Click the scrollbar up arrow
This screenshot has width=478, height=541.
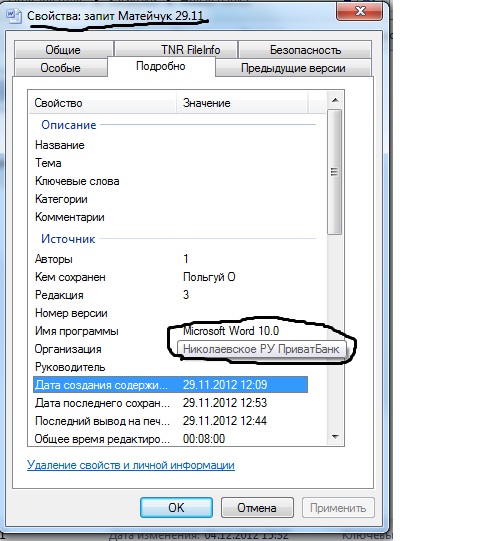click(334, 100)
